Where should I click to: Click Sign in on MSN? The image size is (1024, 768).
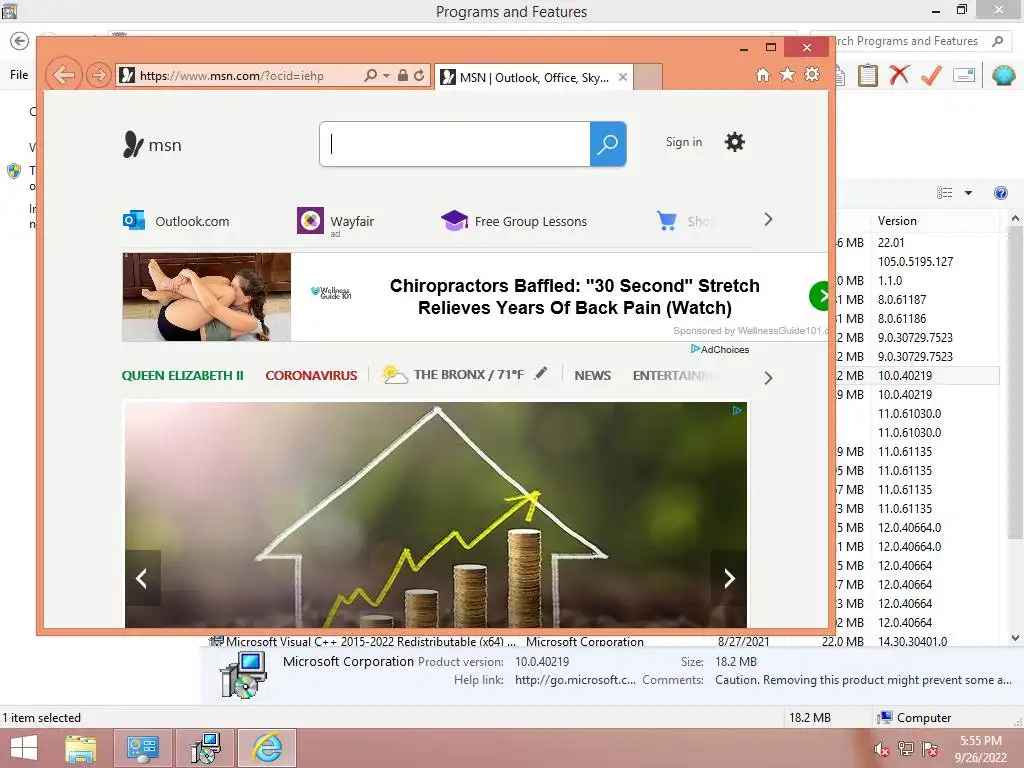tap(684, 142)
